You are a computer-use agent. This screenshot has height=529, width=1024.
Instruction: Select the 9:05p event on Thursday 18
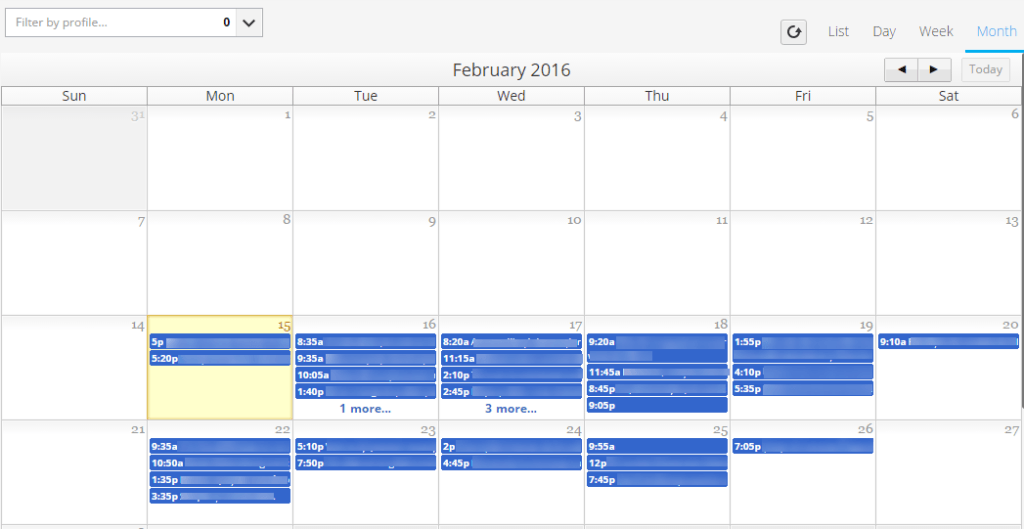coord(657,406)
